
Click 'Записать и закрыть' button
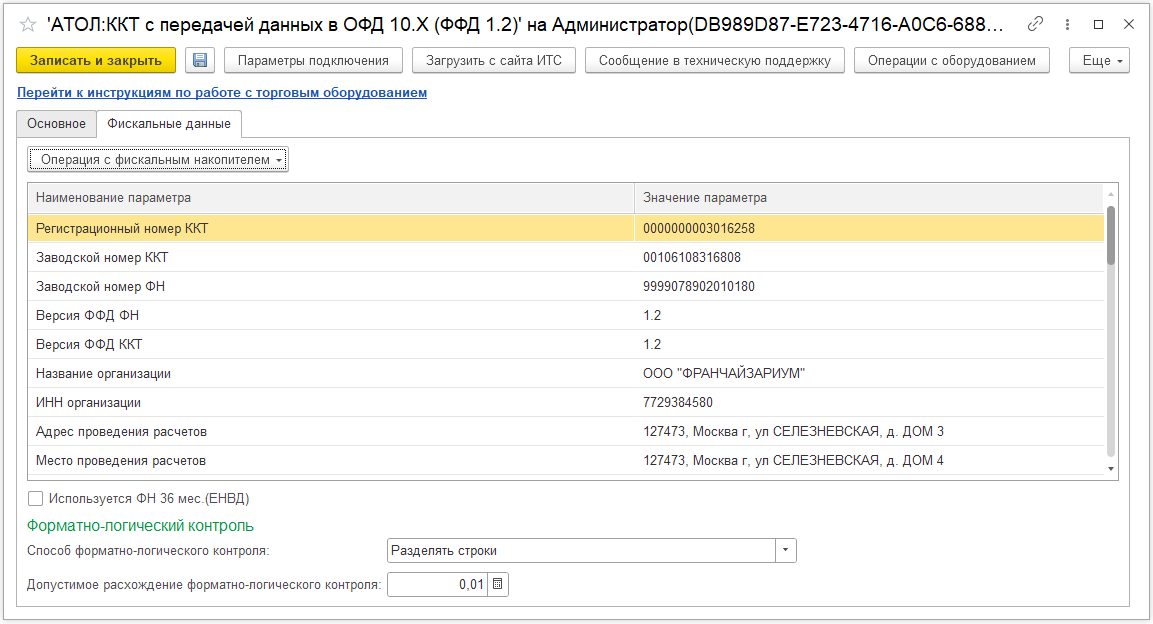coord(96,61)
